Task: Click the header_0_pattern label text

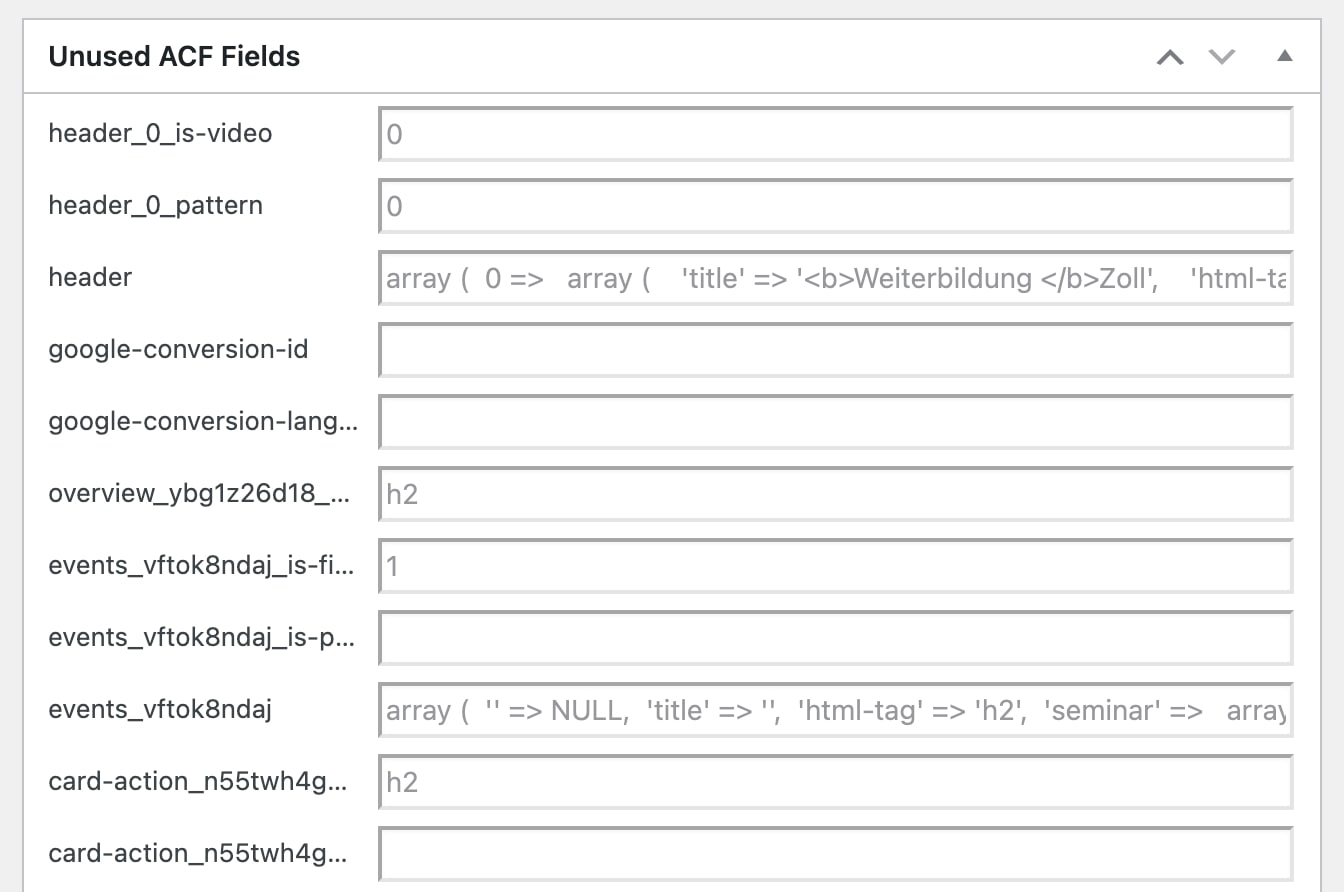Action: click(155, 205)
